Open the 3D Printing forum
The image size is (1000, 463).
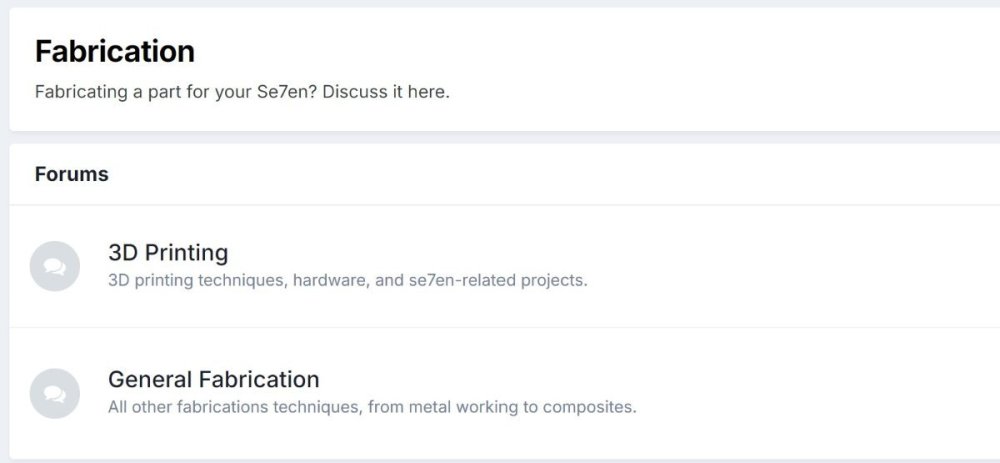pos(168,253)
